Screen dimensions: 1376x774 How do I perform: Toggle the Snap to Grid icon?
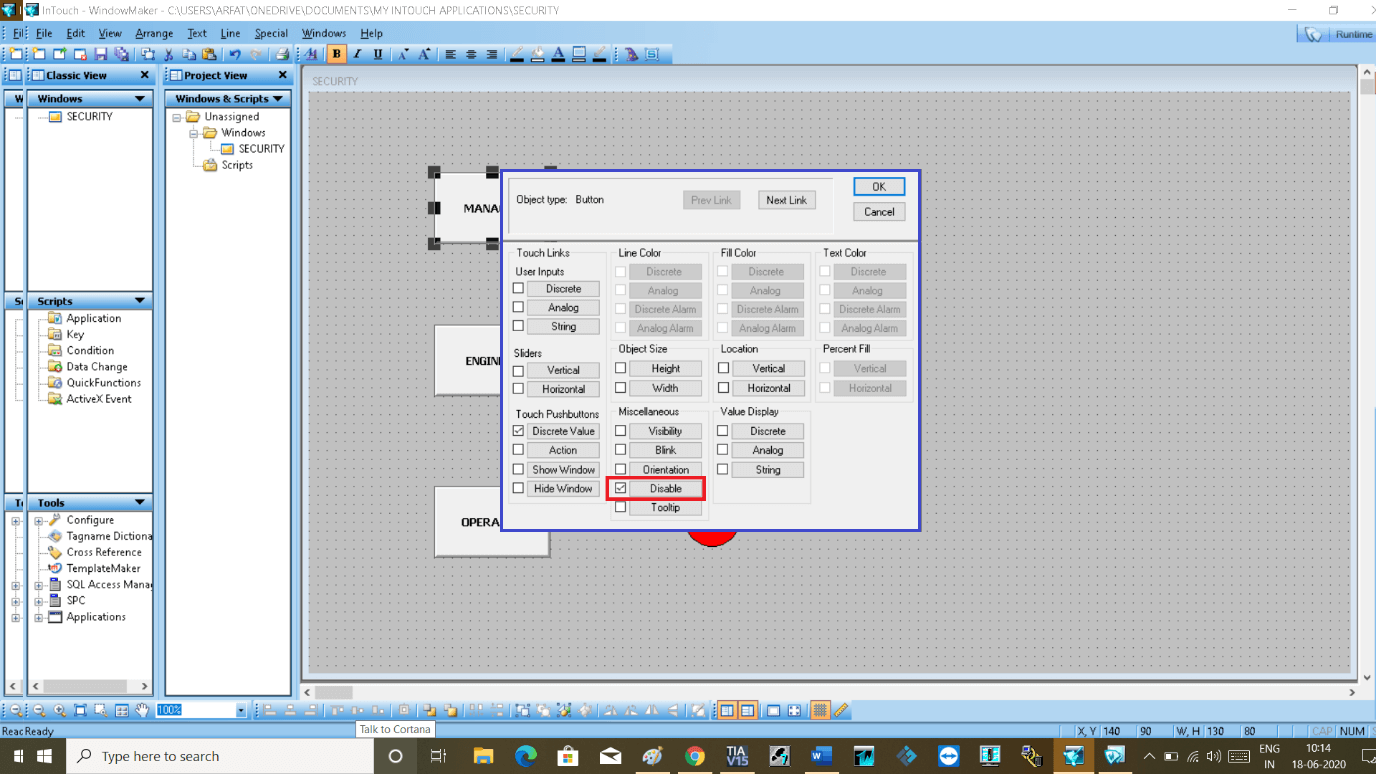click(x=820, y=710)
